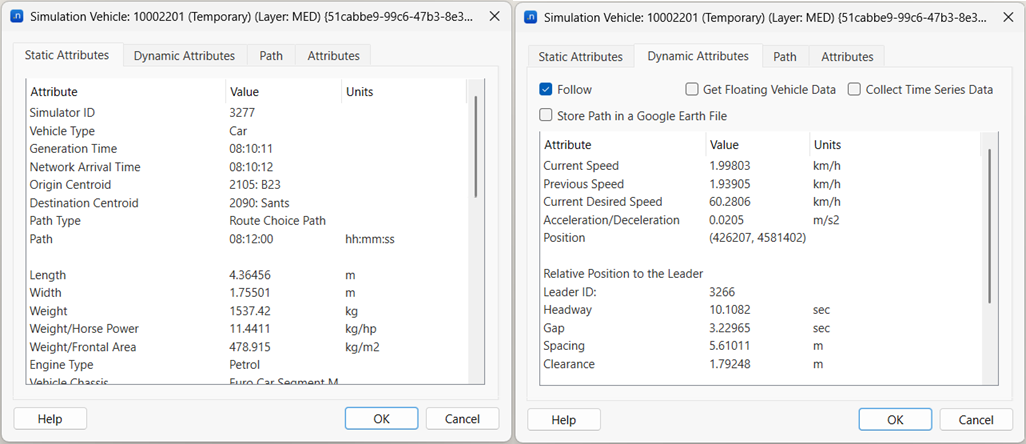Close the left Simulation Vehicle dialog
The height and width of the screenshot is (444, 1026).
493,17
